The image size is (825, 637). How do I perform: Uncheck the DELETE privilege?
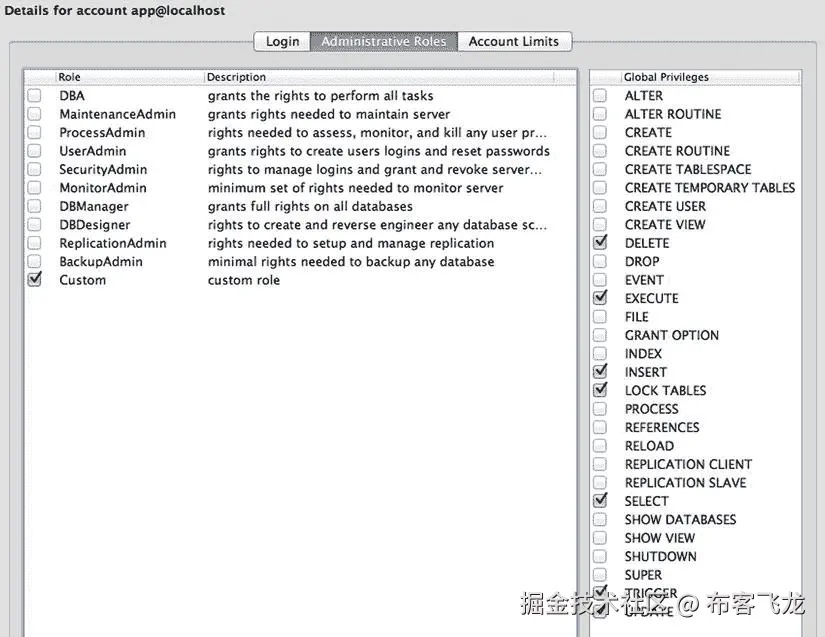[600, 242]
